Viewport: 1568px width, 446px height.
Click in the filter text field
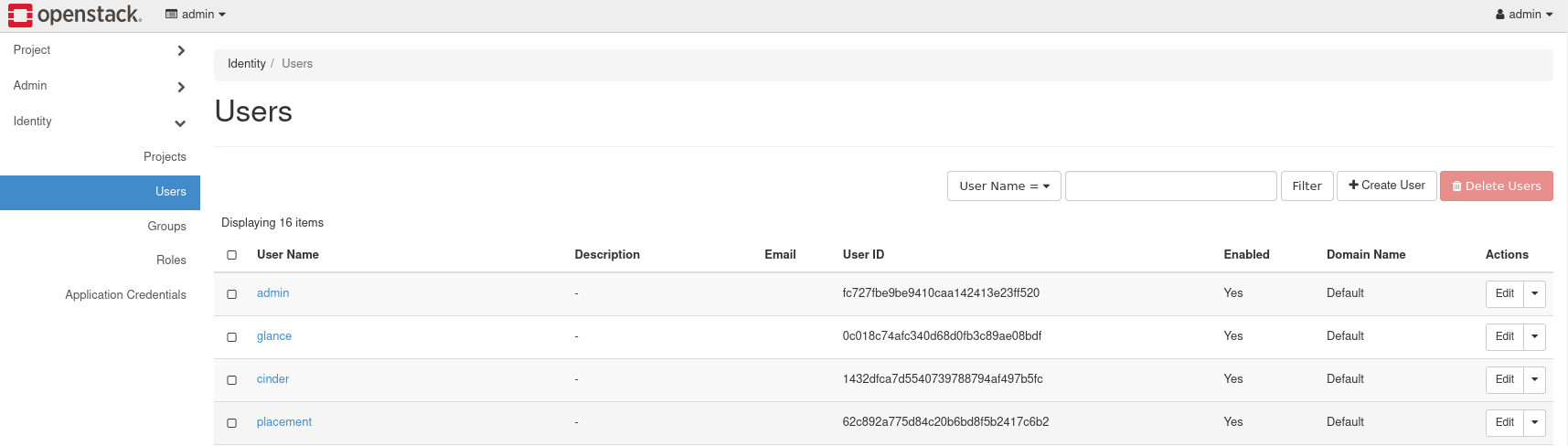tap(1170, 186)
